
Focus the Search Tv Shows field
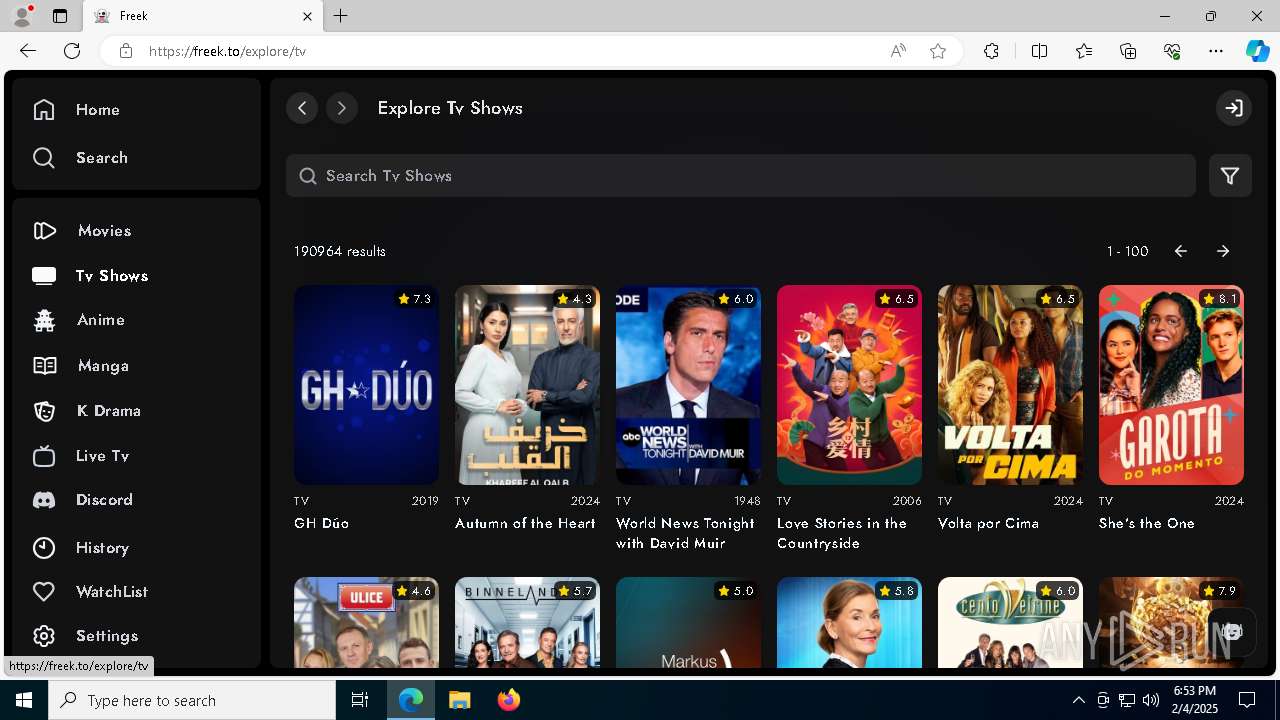(741, 176)
